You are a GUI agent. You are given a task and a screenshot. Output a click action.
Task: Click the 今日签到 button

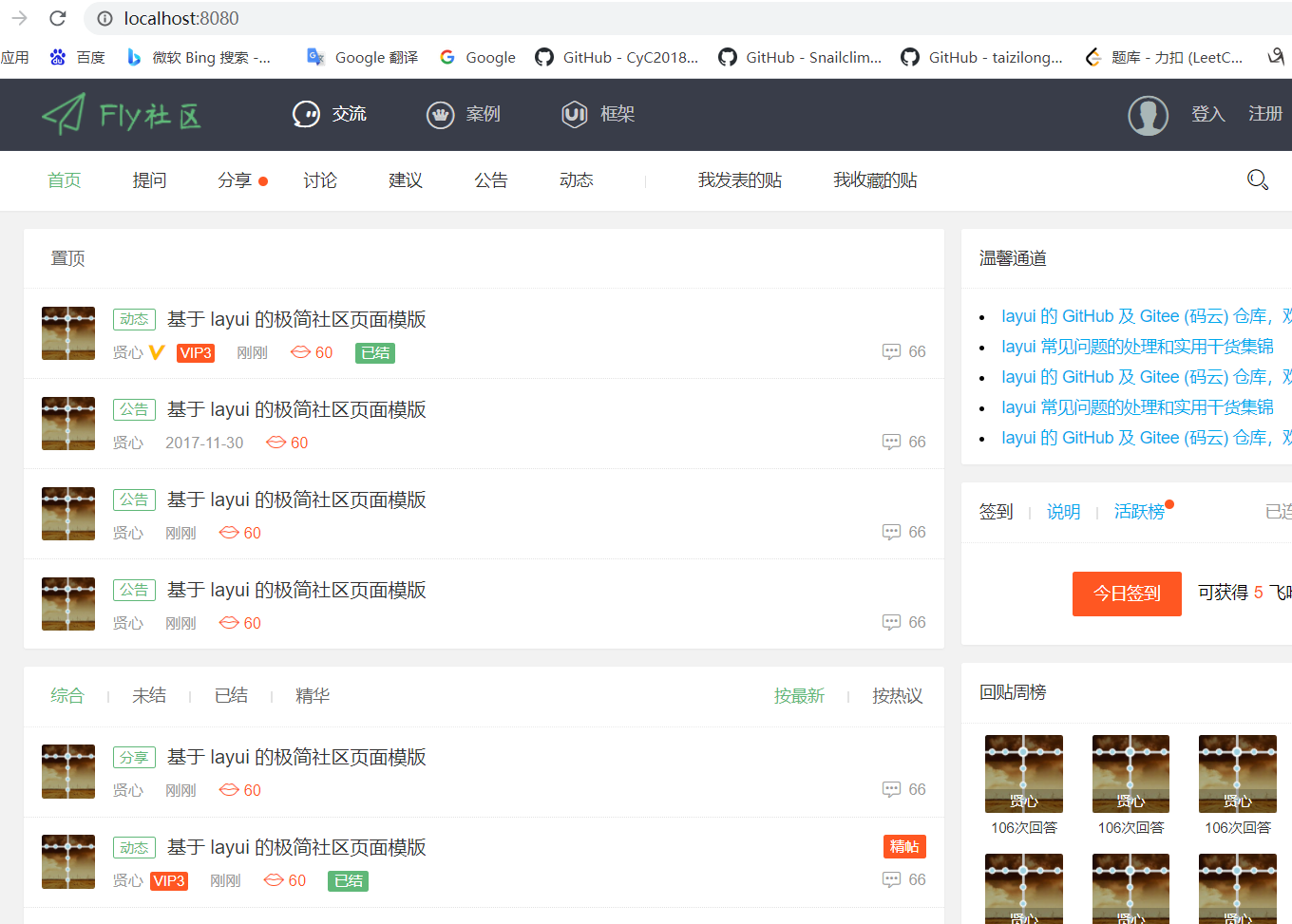pos(1127,594)
